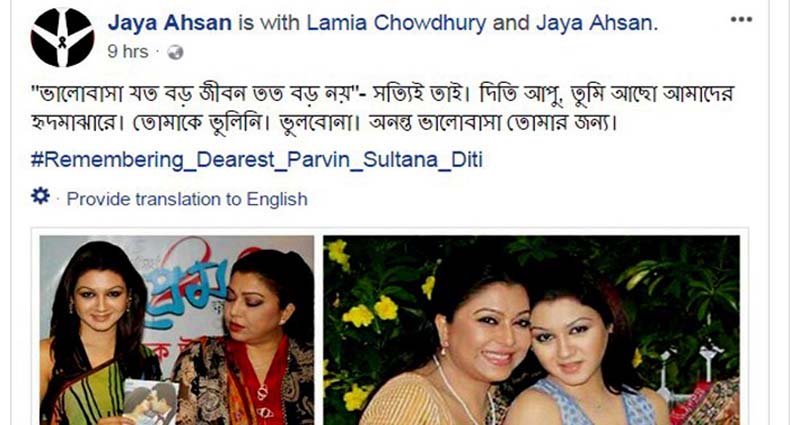The height and width of the screenshot is (425, 790).
Task: Click the DVD cover held in the left photo
Action: (x=150, y=403)
